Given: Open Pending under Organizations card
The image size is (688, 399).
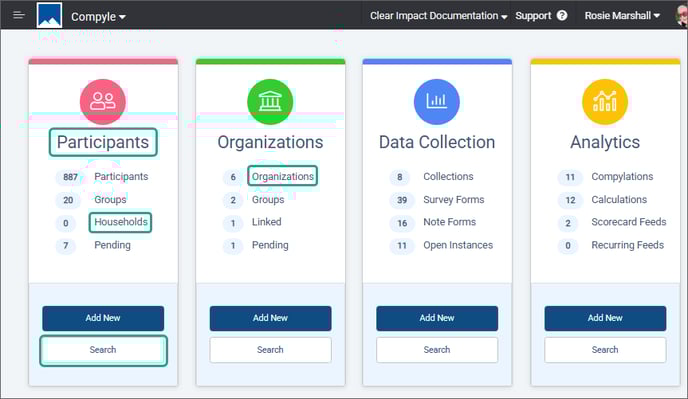Looking at the screenshot, I should tap(270, 245).
